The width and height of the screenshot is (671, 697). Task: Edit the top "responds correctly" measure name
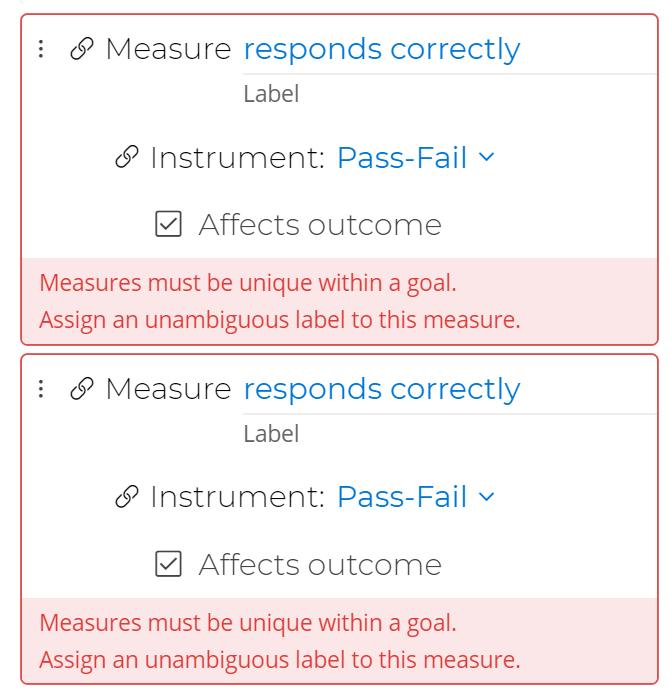(x=382, y=49)
